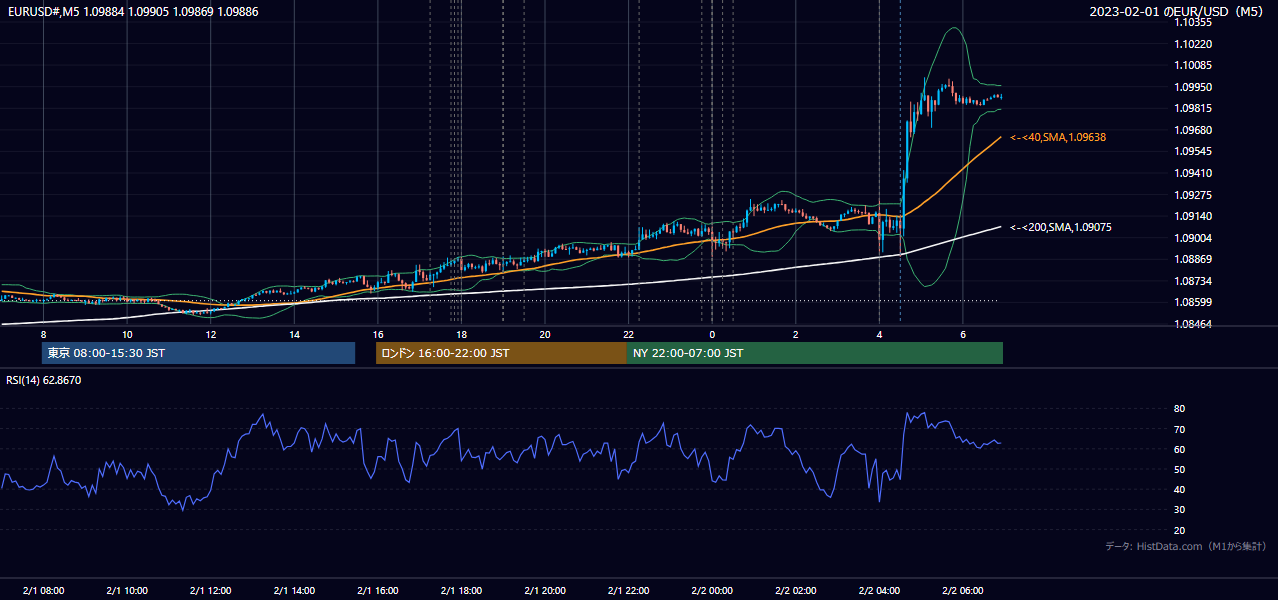1278x600 pixels.
Task: Click RSI scale value 60
Action: coord(1179,449)
